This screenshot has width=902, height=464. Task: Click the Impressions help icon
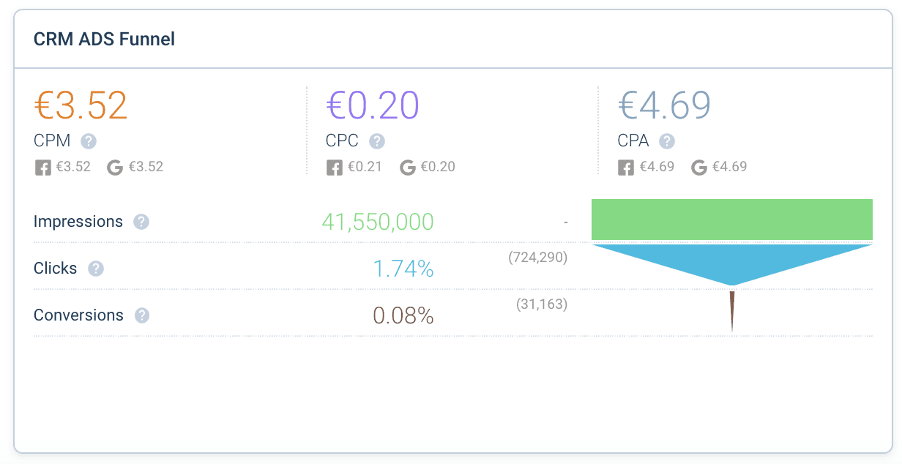tap(141, 222)
